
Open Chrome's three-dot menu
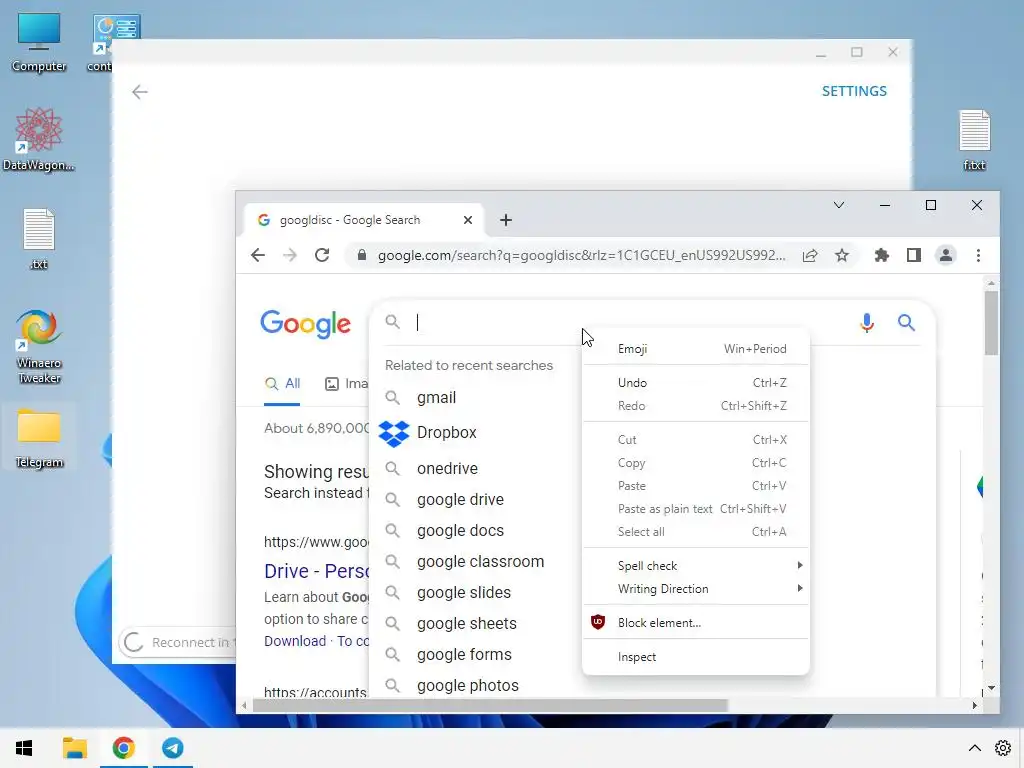pyautogui.click(x=978, y=255)
